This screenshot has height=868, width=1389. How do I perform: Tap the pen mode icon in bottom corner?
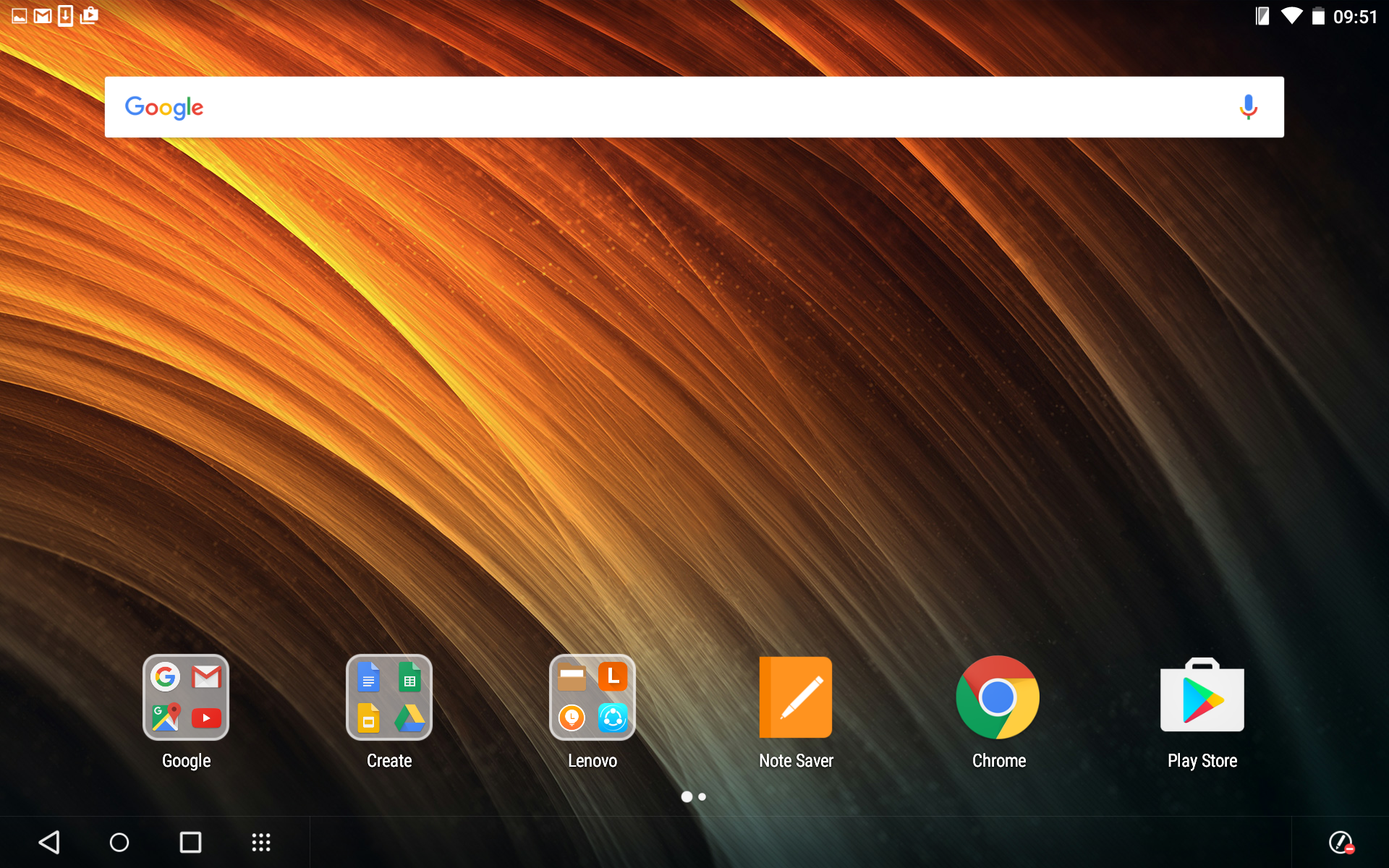coord(1341,842)
